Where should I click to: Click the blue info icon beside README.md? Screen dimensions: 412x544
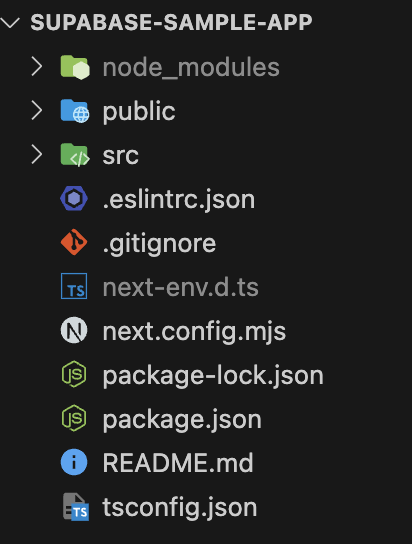click(x=74, y=462)
